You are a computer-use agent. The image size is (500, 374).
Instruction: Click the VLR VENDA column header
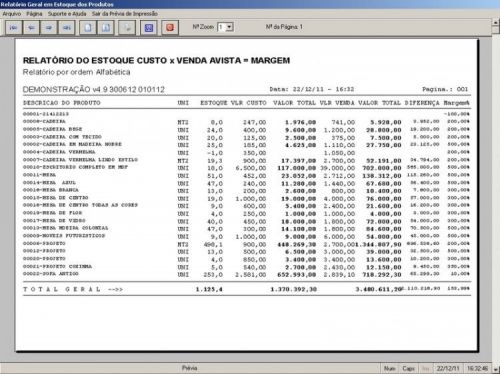coord(337,103)
